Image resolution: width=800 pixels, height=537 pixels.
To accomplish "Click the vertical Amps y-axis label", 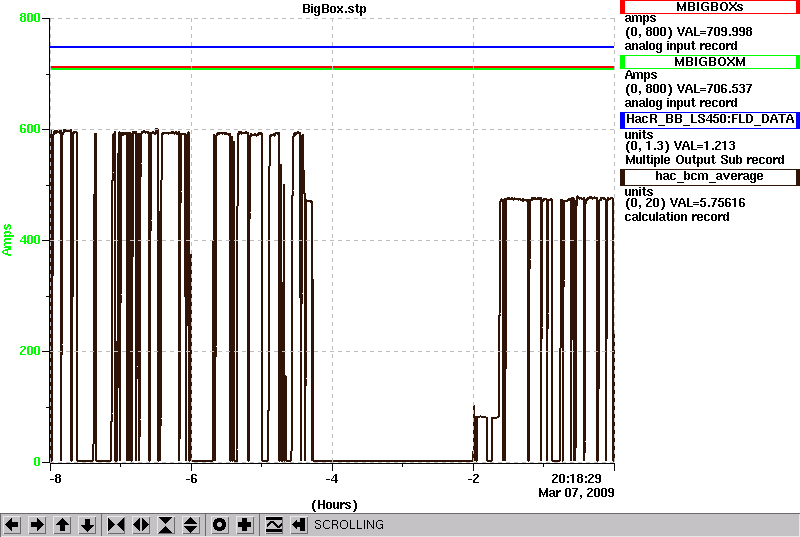I will point(7,240).
